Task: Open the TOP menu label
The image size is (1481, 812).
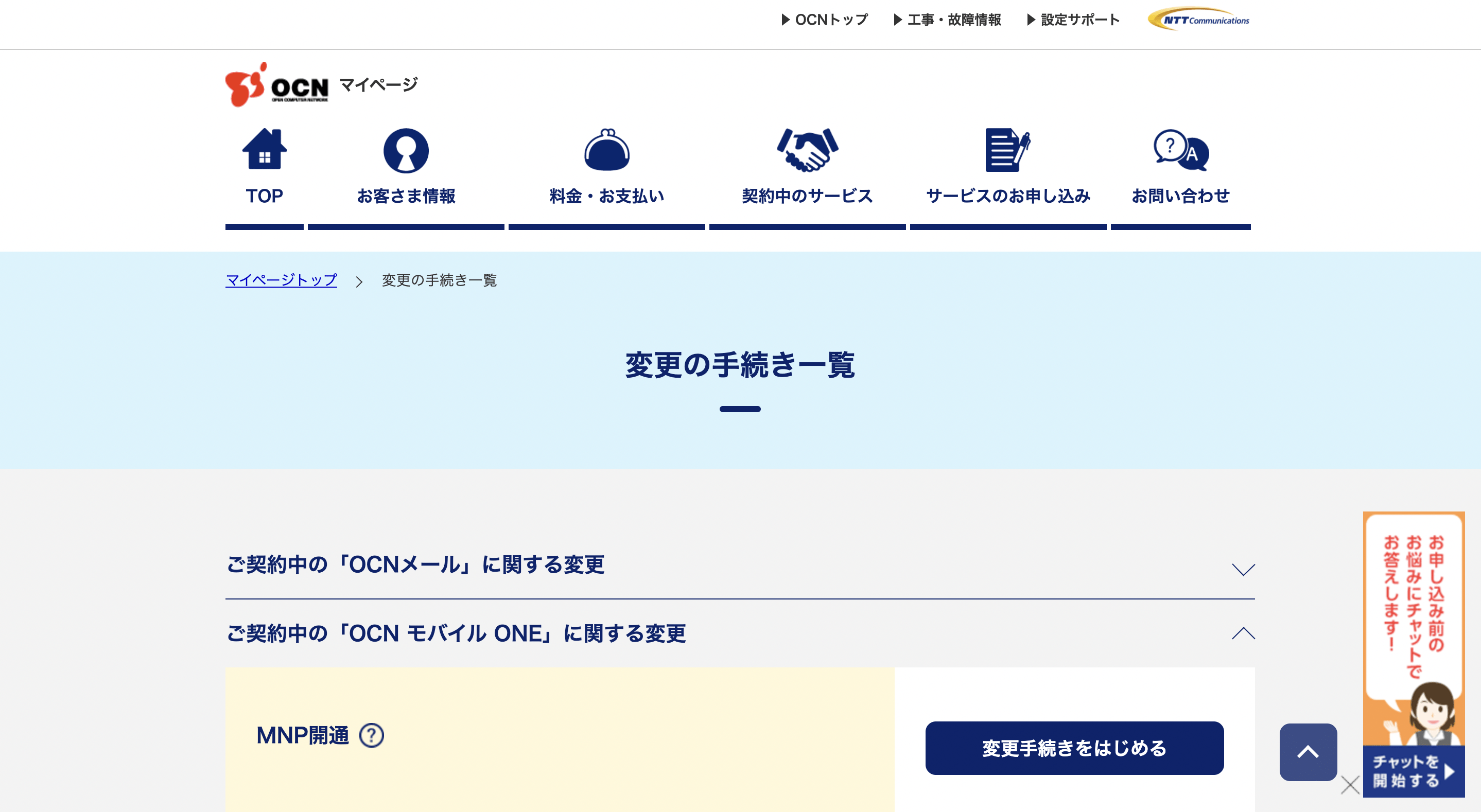Action: pos(265,196)
